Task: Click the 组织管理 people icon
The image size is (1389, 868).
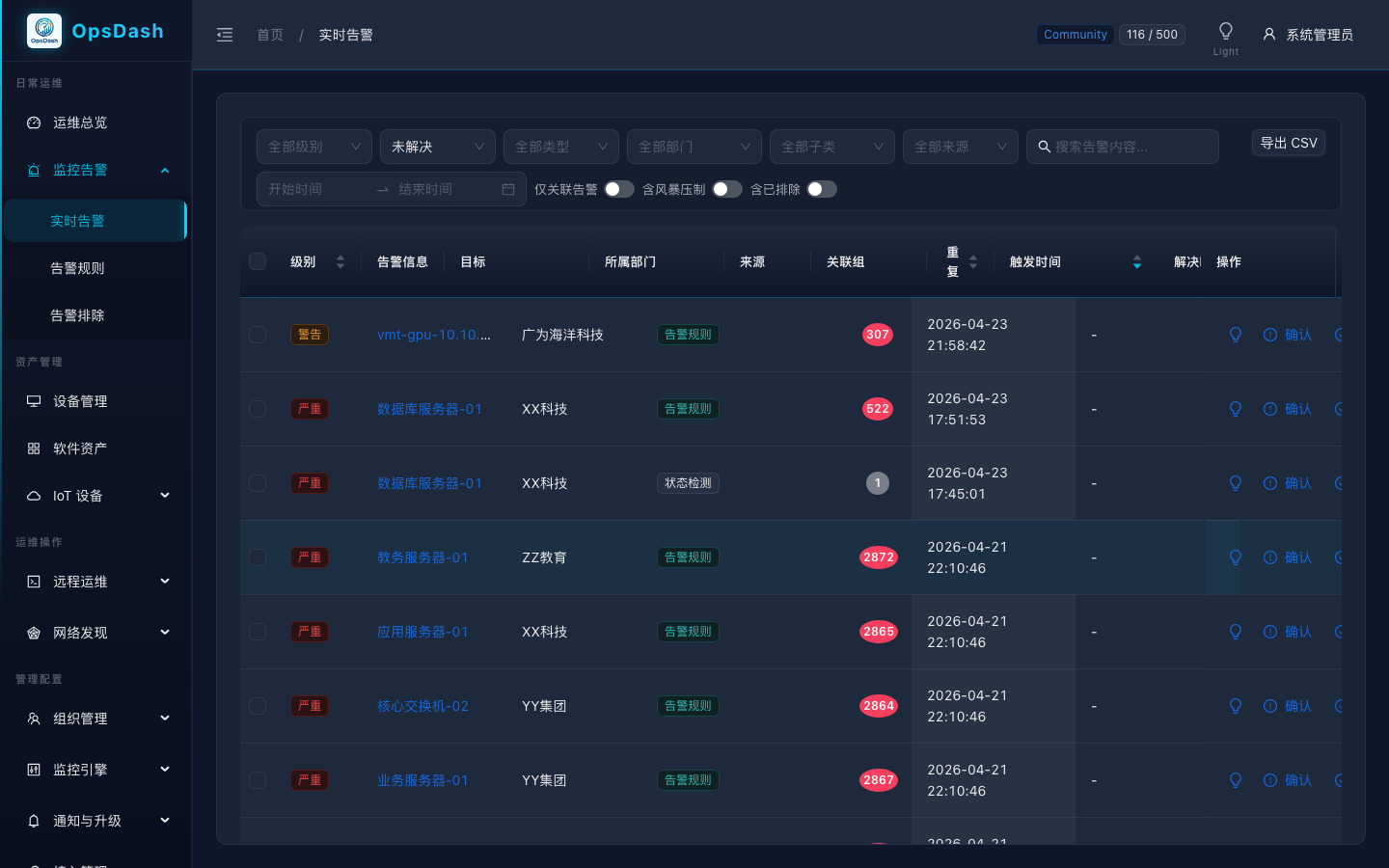Action: [x=34, y=719]
